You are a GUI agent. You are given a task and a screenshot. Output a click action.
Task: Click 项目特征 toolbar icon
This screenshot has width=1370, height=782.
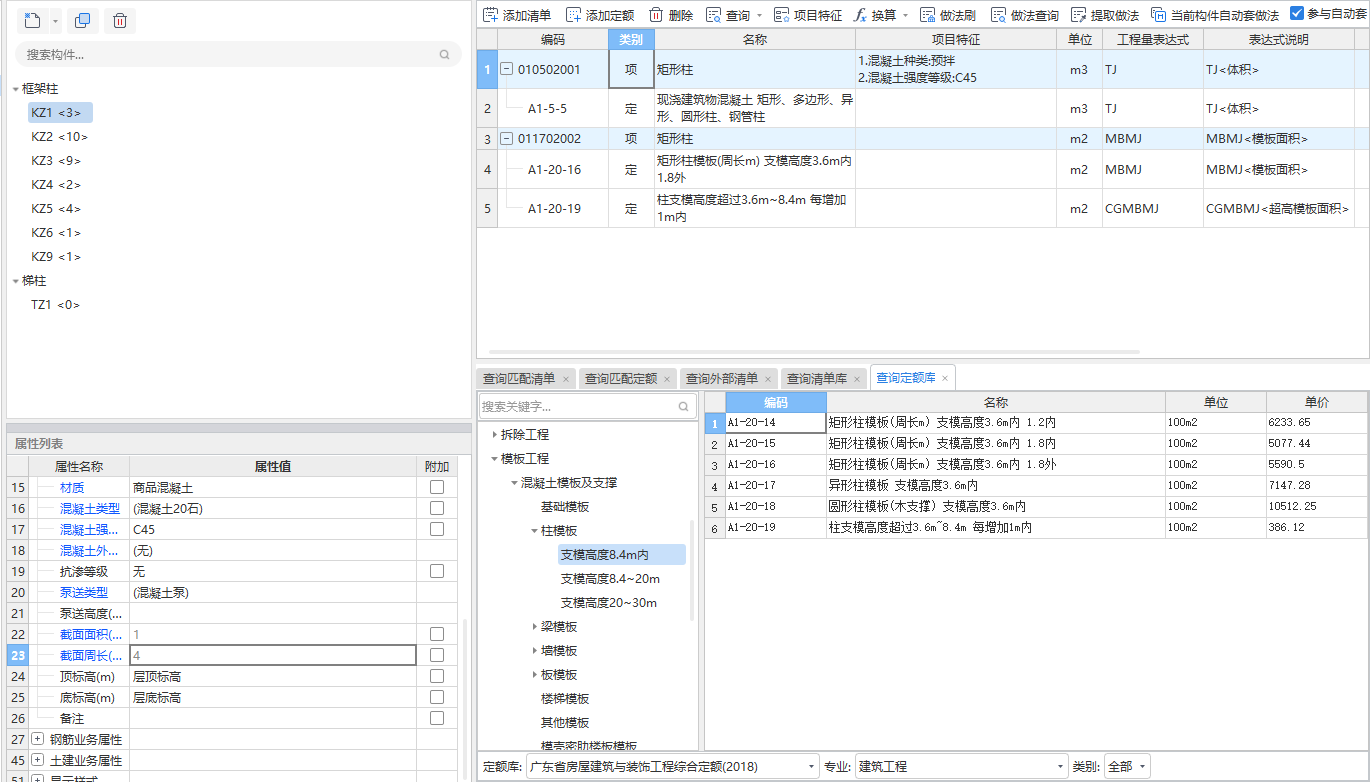[x=781, y=15]
